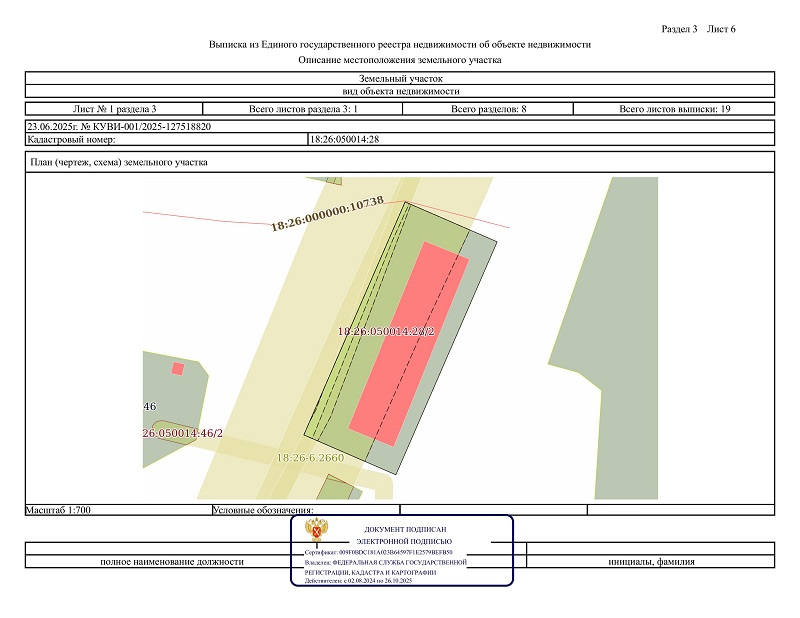Click 'Лист № 1 раздела 3' cell
This screenshot has width=800, height=618.
point(115,108)
